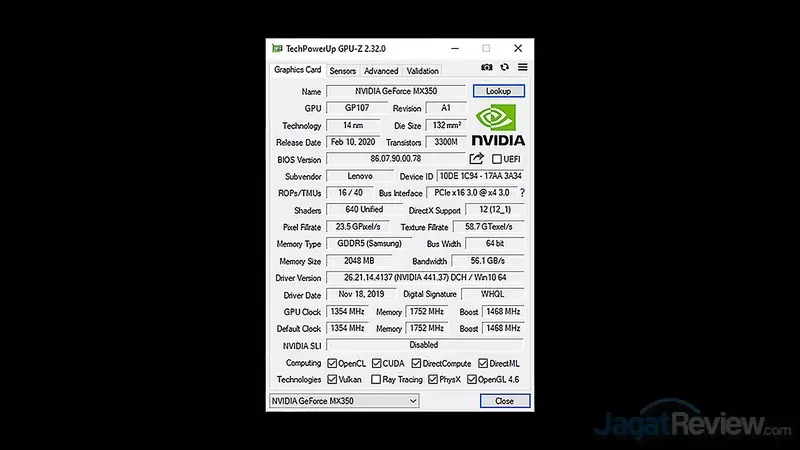Click the Texture Fillrate value 58.7 GTexel/s

pyautogui.click(x=489, y=227)
